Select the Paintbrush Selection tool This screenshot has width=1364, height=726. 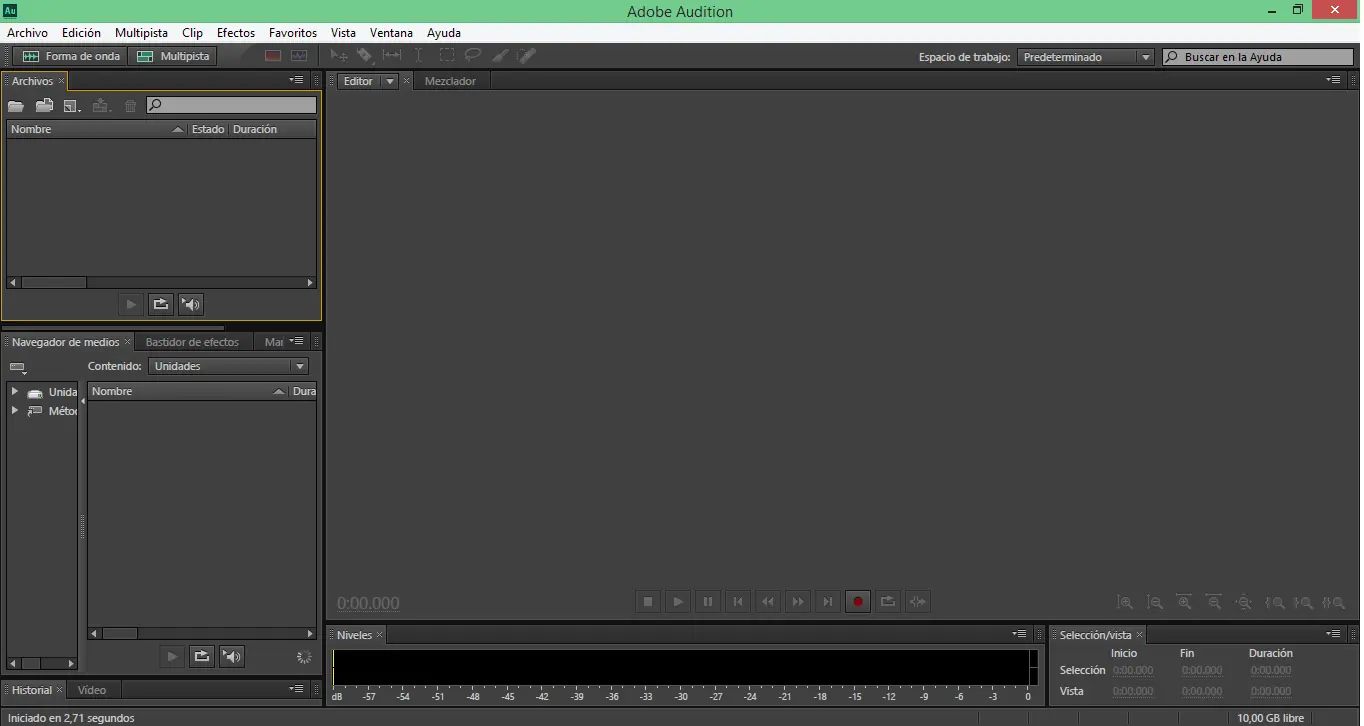tap(500, 56)
